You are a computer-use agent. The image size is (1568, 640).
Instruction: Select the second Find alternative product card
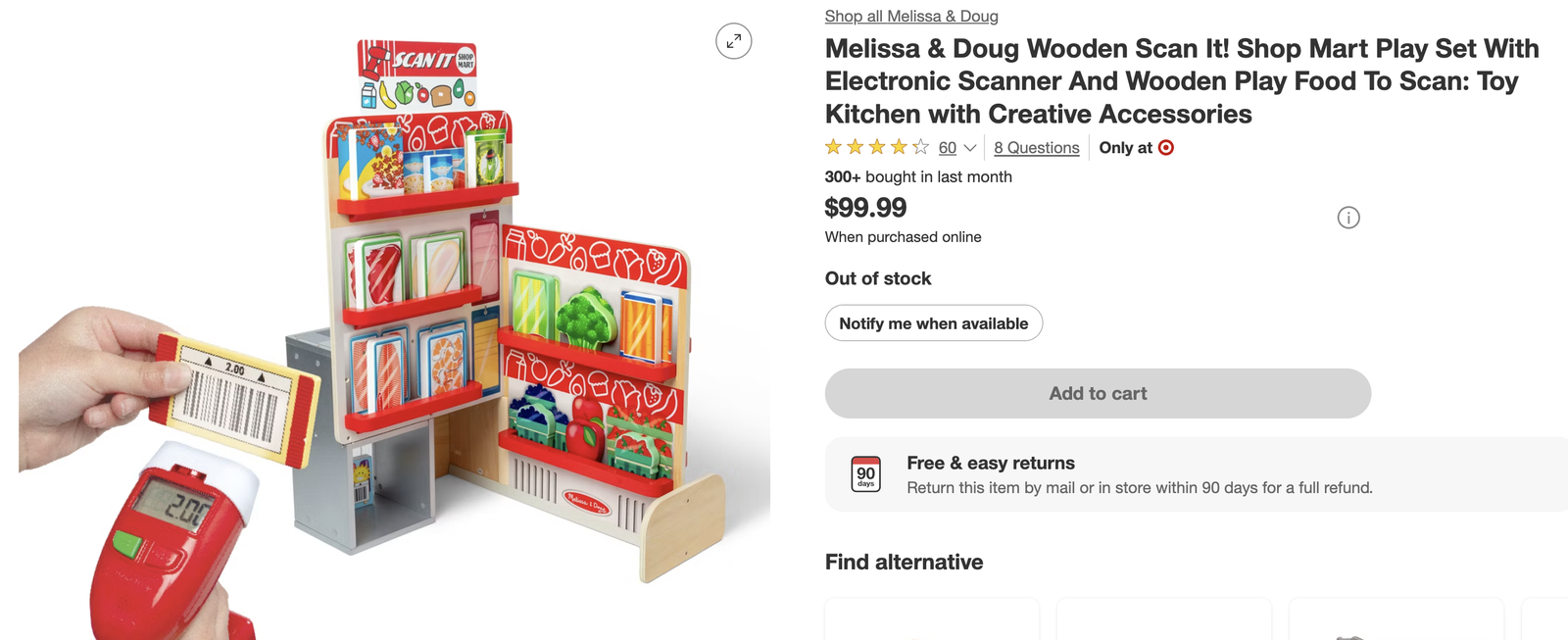click(1163, 619)
